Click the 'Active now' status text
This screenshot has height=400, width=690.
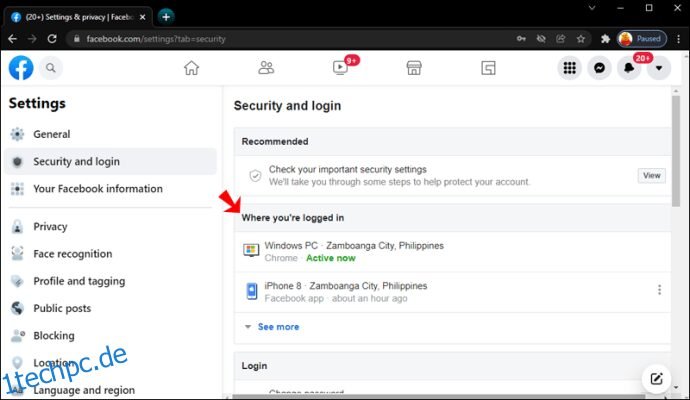330,258
